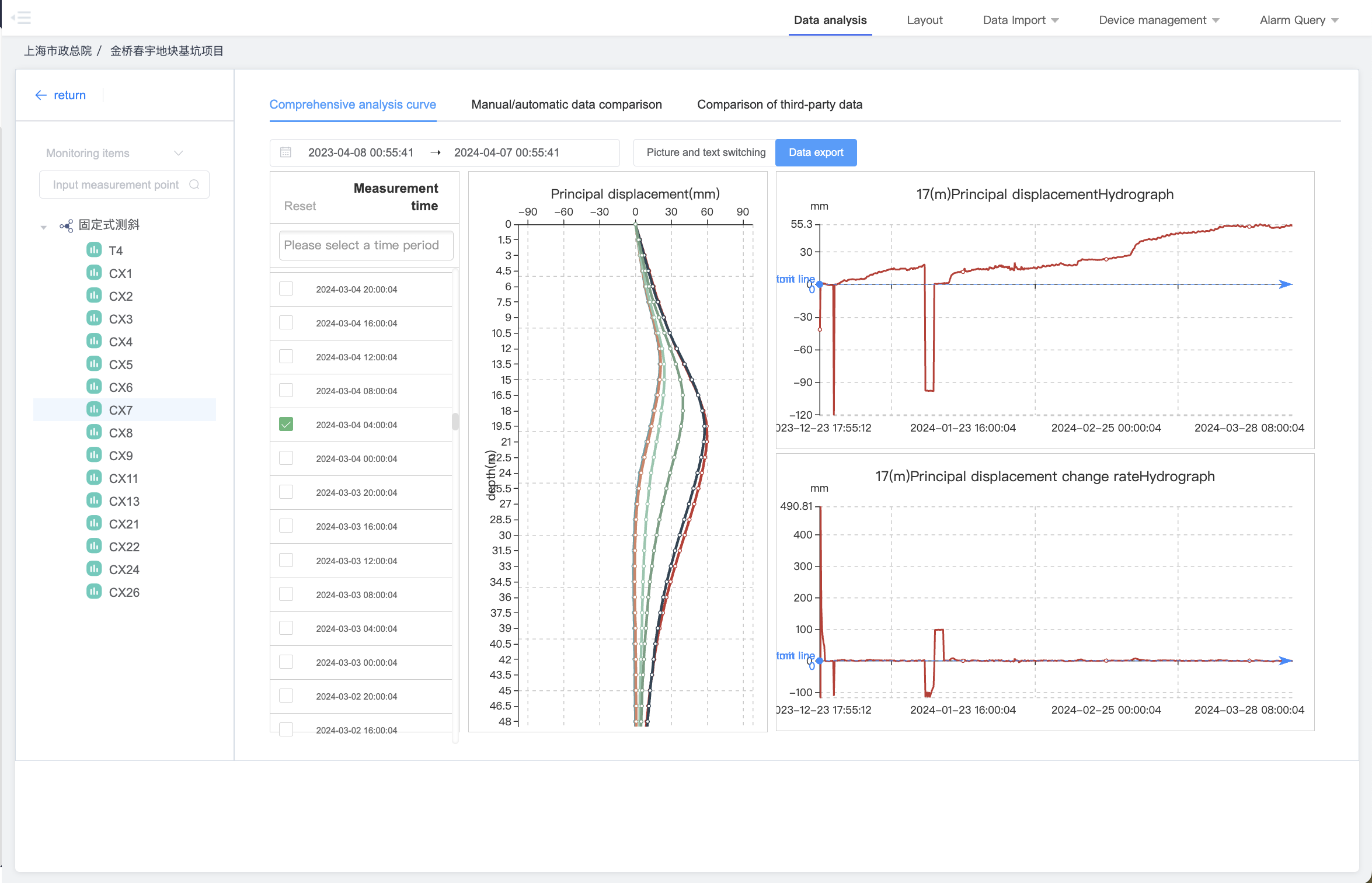Check the 2024-03-03 00:00:04 measurement time

click(286, 662)
